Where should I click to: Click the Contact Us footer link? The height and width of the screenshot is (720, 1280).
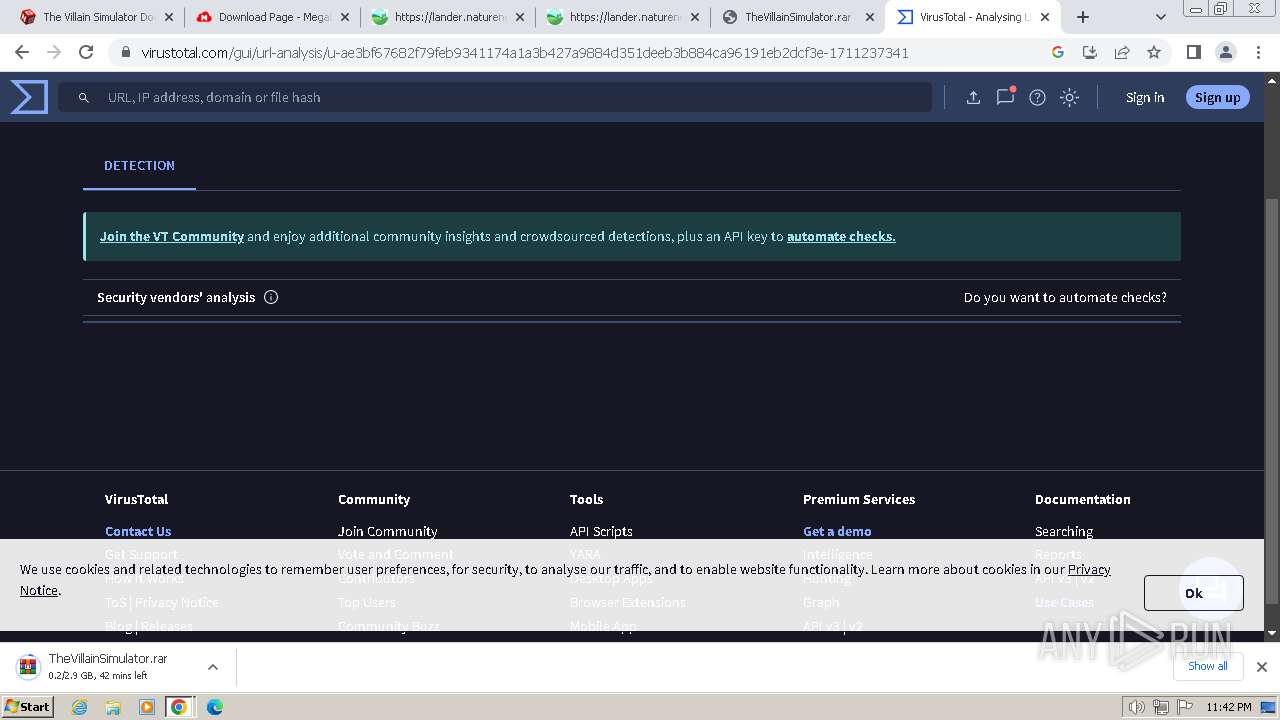coord(138,531)
